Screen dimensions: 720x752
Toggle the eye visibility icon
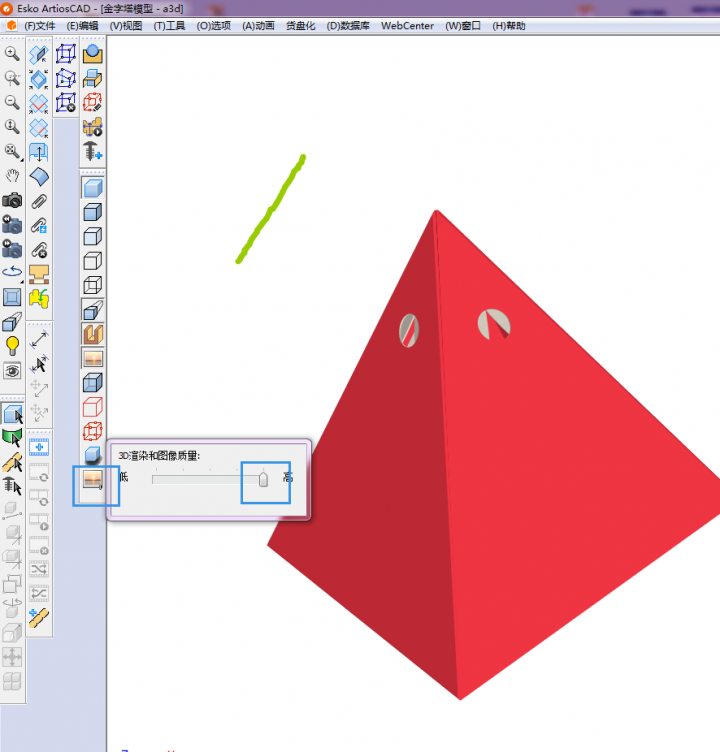pos(13,370)
